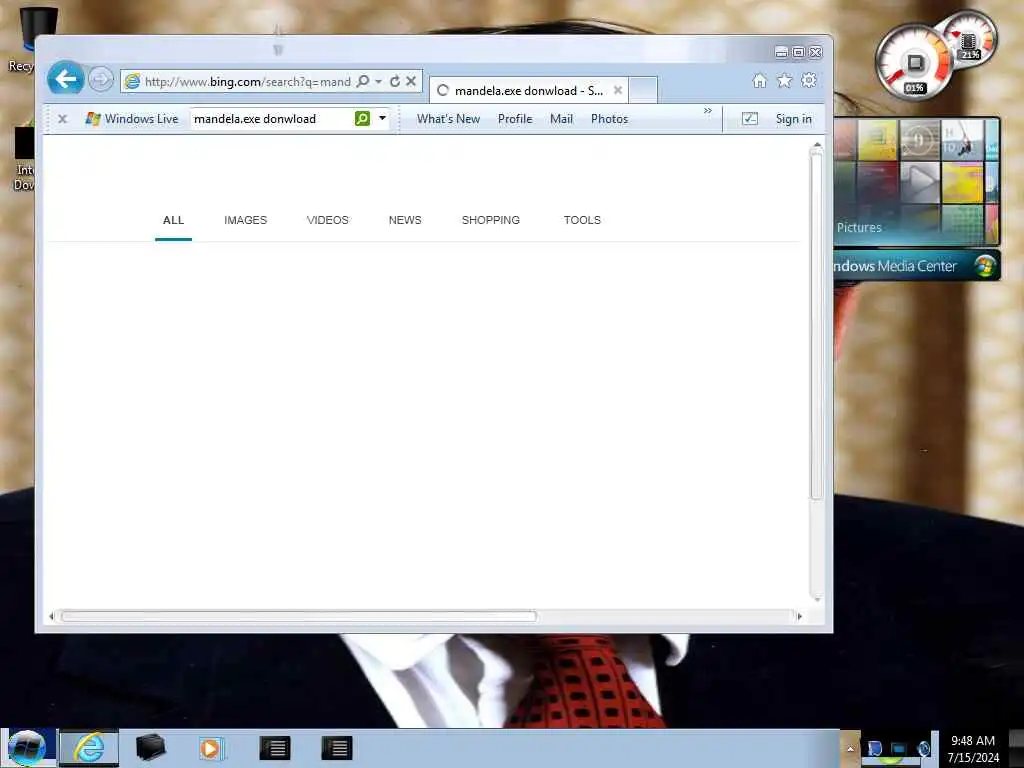Click the Windows Live logo button

tap(132, 119)
